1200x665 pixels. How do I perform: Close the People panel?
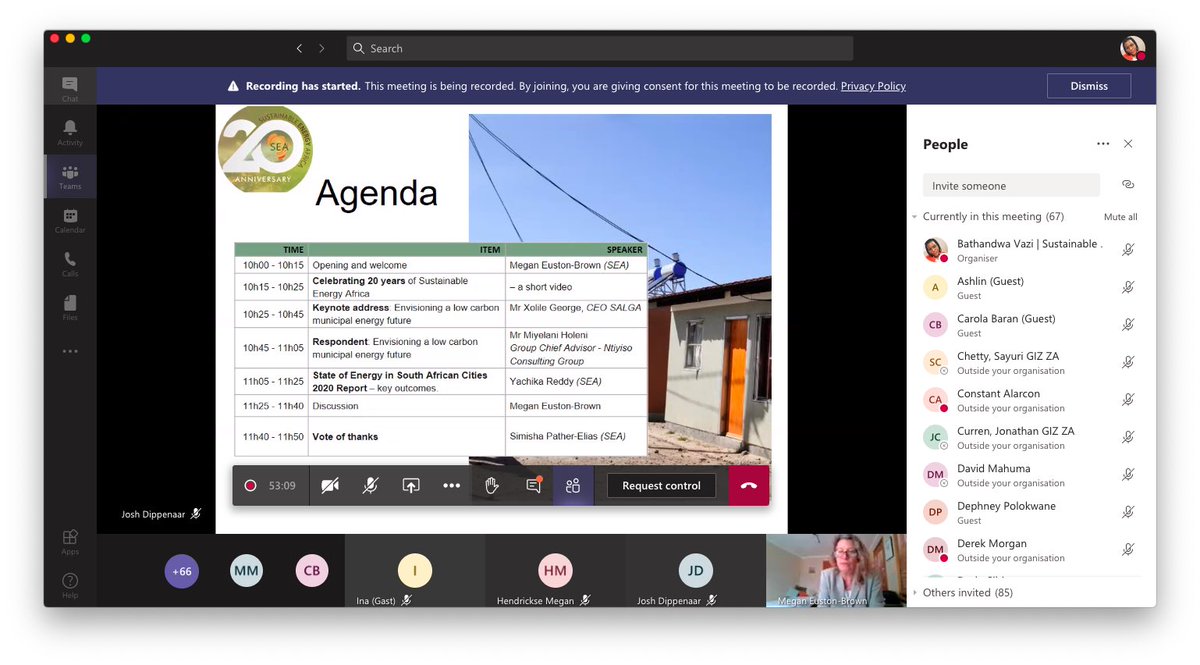(1128, 144)
